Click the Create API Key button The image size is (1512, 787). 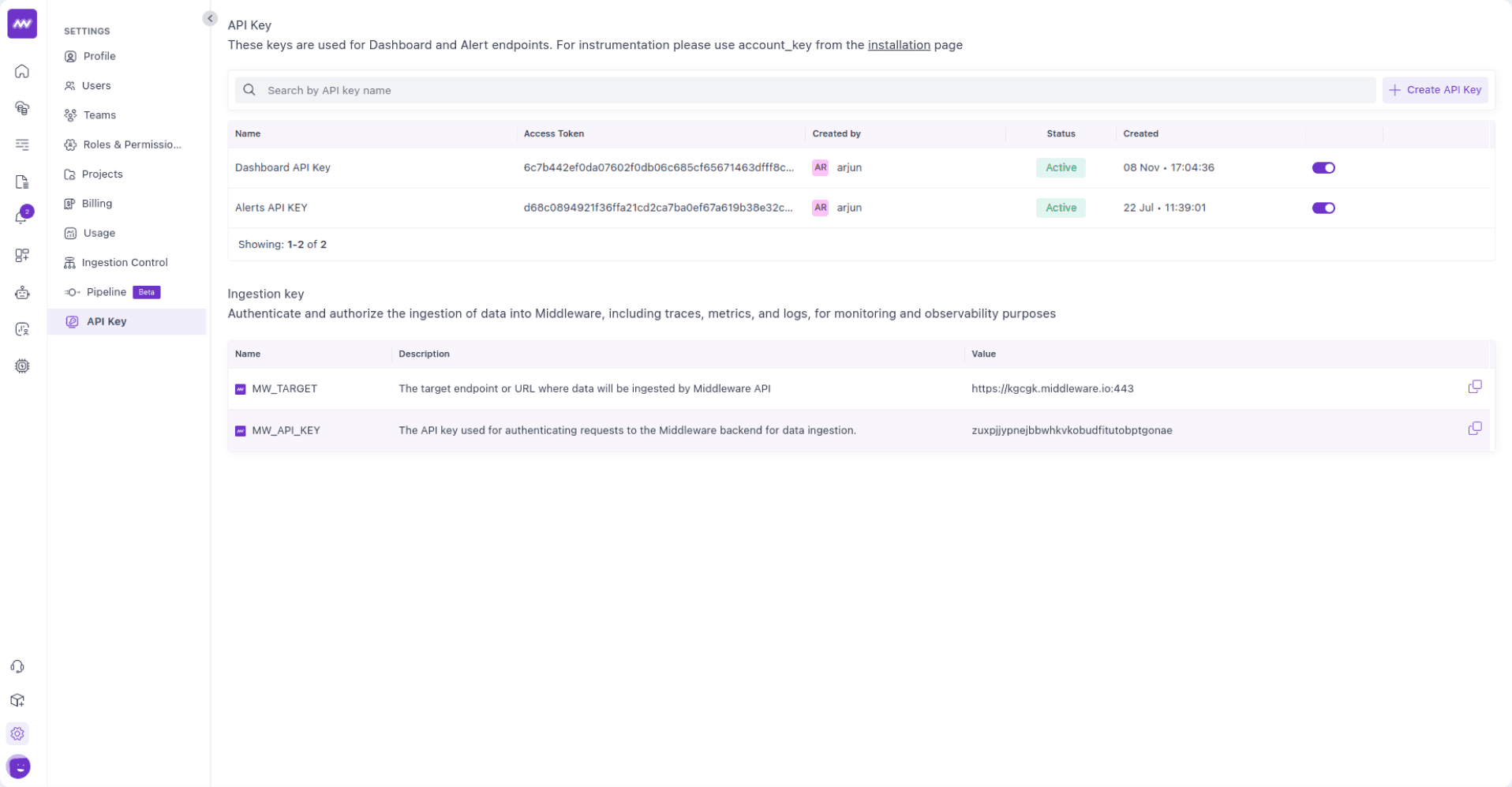(1435, 90)
